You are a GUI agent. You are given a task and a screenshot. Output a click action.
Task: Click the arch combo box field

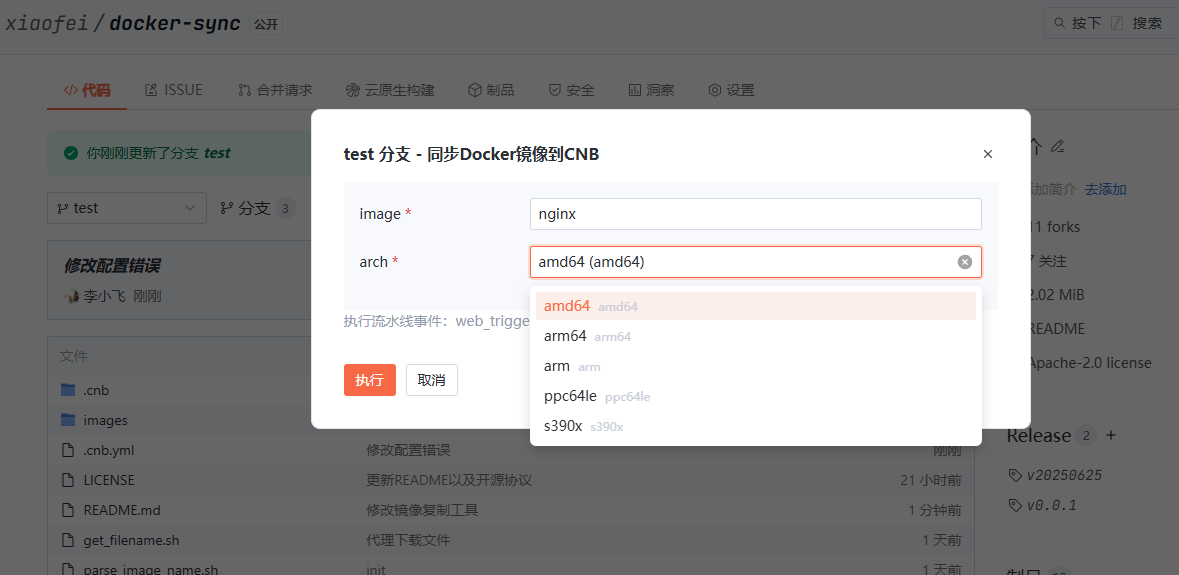click(x=756, y=262)
